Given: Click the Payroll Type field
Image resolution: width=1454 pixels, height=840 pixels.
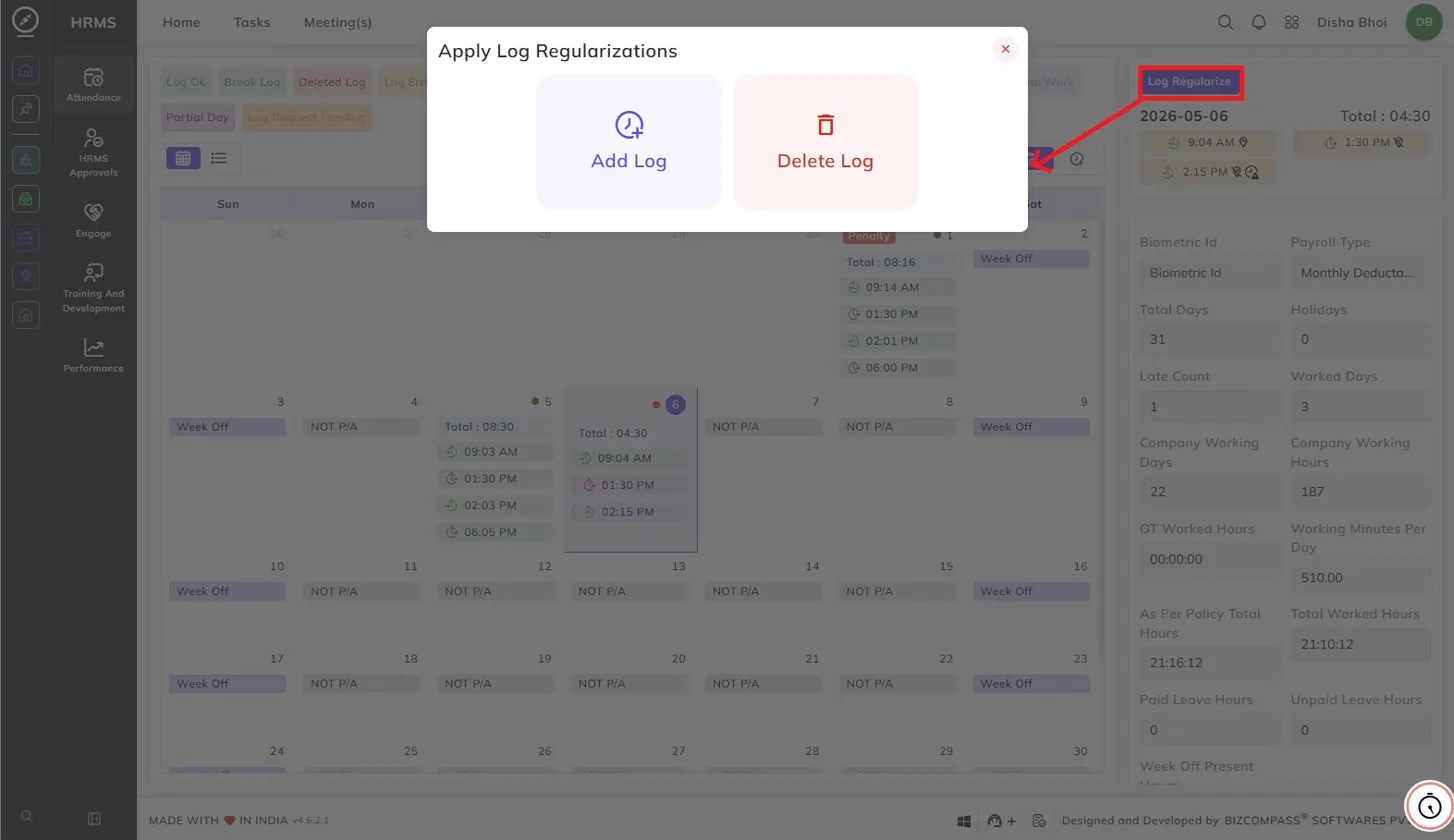Looking at the screenshot, I should 1361,273.
